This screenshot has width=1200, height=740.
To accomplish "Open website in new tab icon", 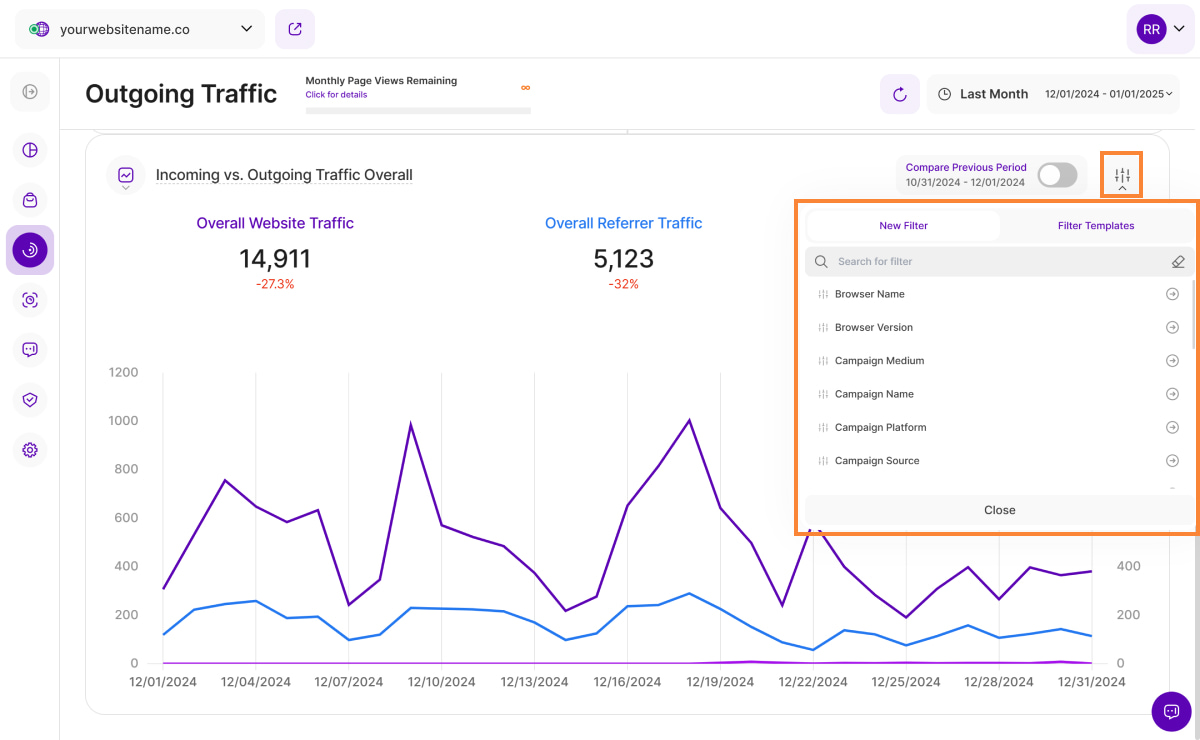I will pyautogui.click(x=295, y=29).
